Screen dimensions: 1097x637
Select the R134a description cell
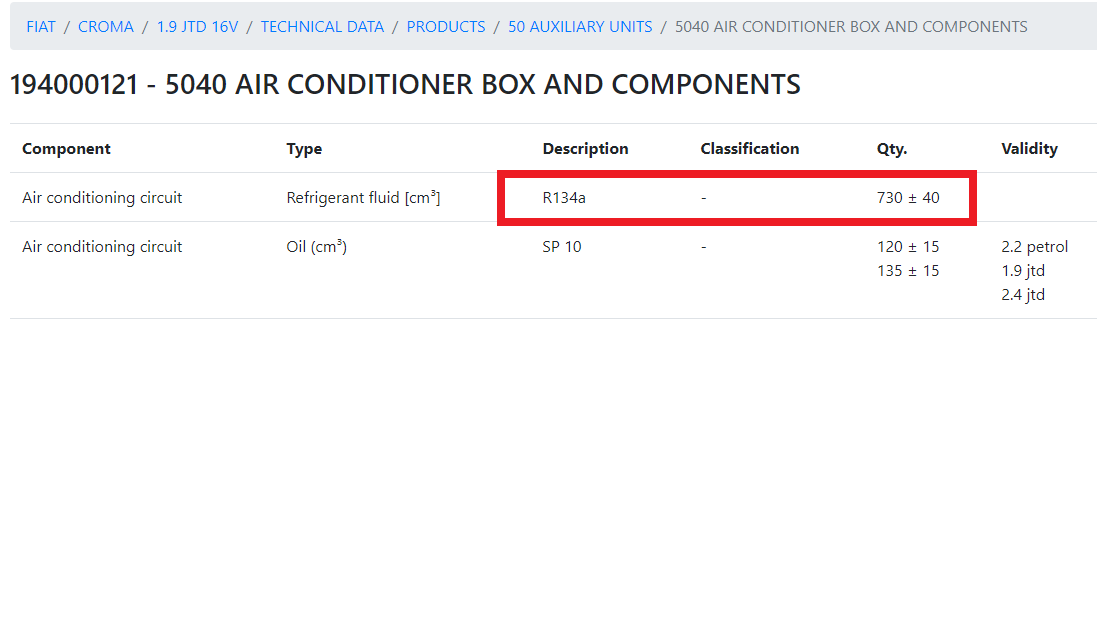564,198
